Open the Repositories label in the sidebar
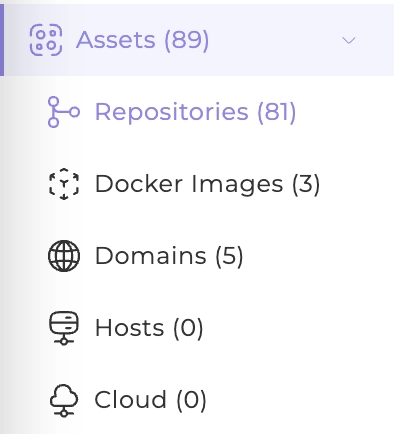This screenshot has height=434, width=398. (x=172, y=112)
